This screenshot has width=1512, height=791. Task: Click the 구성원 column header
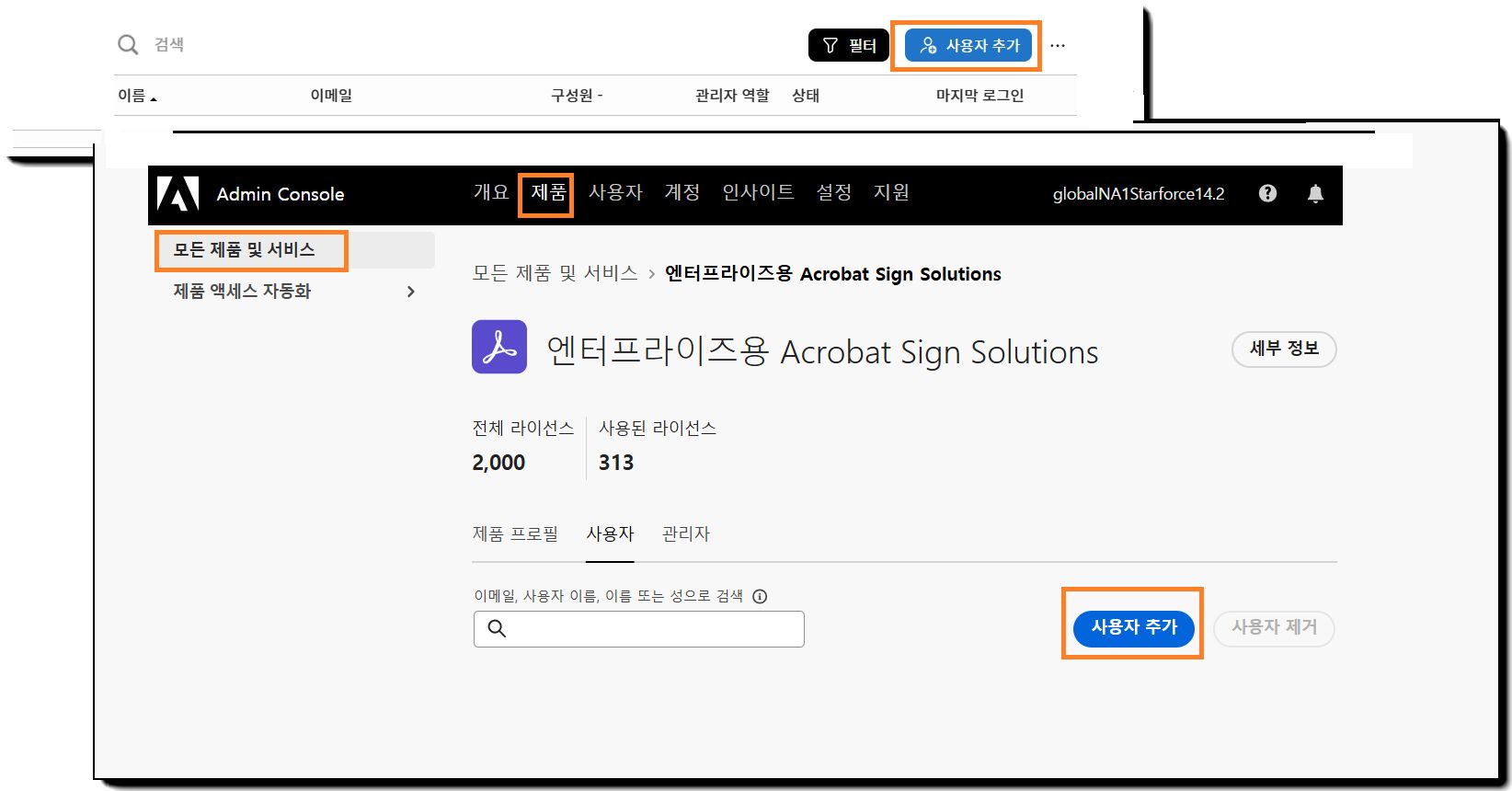(x=577, y=96)
